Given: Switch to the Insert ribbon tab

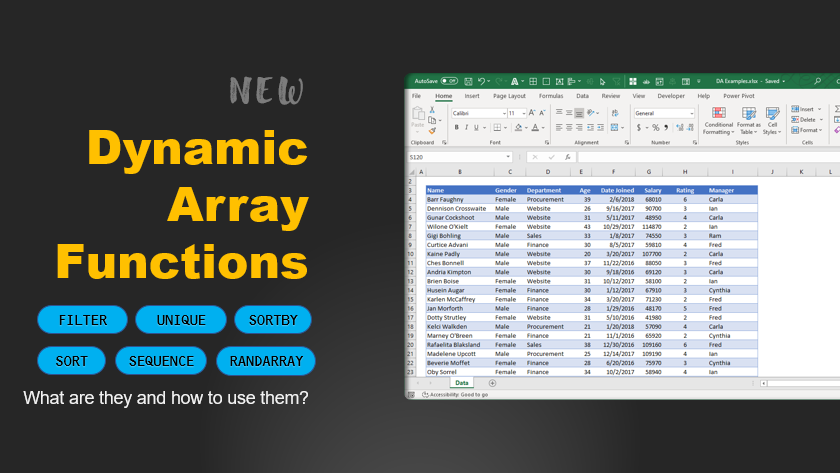Looking at the screenshot, I should click(x=472, y=96).
